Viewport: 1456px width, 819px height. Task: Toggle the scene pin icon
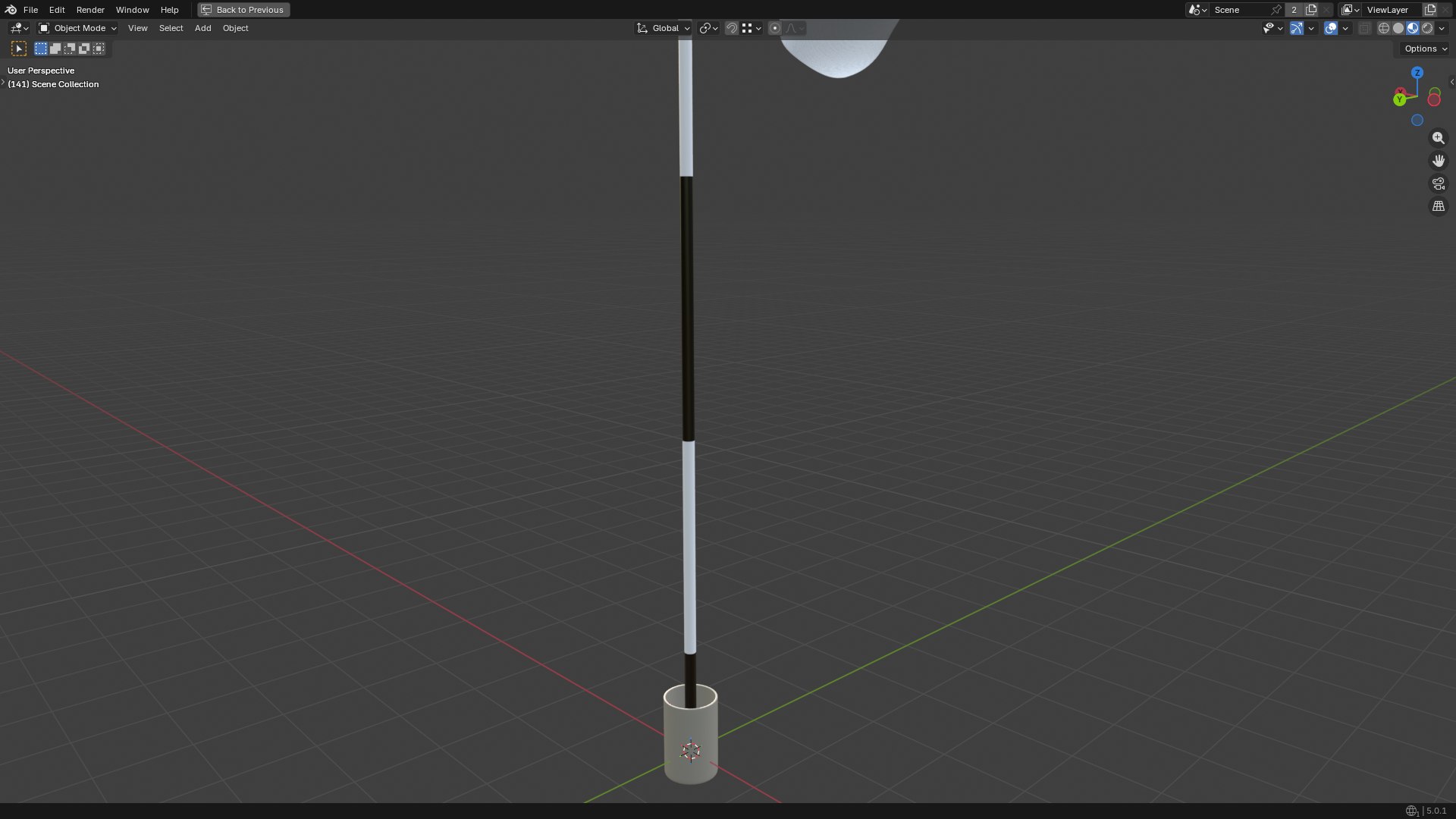1276,10
